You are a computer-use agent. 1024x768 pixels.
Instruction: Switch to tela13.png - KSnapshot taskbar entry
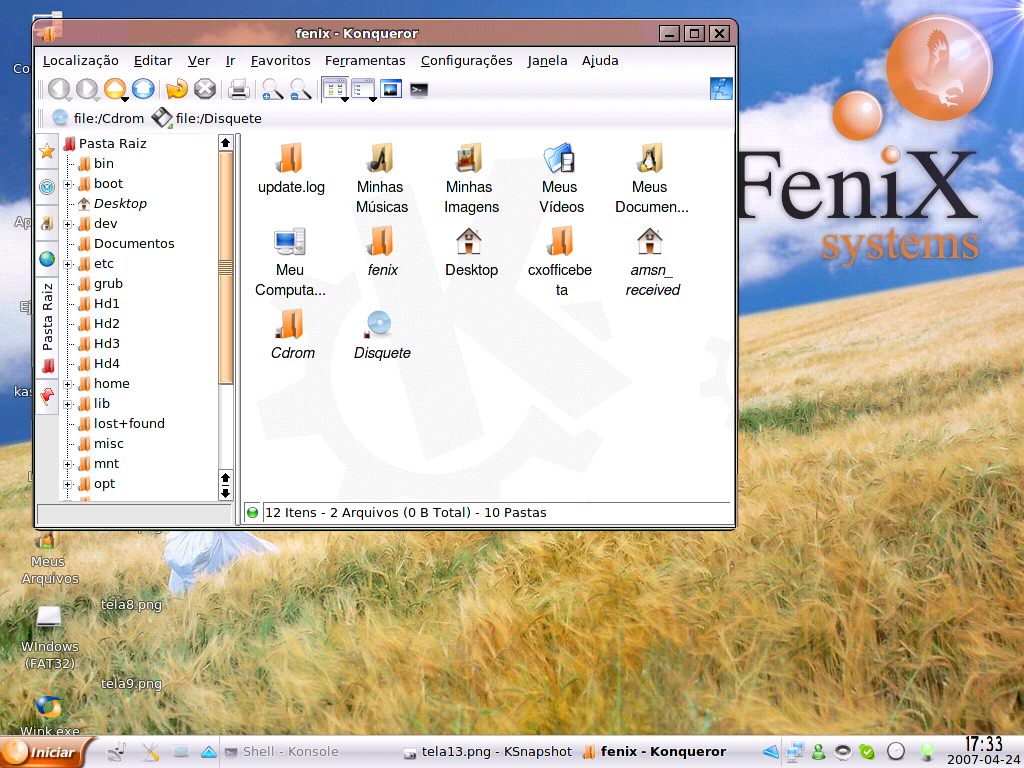pos(488,752)
